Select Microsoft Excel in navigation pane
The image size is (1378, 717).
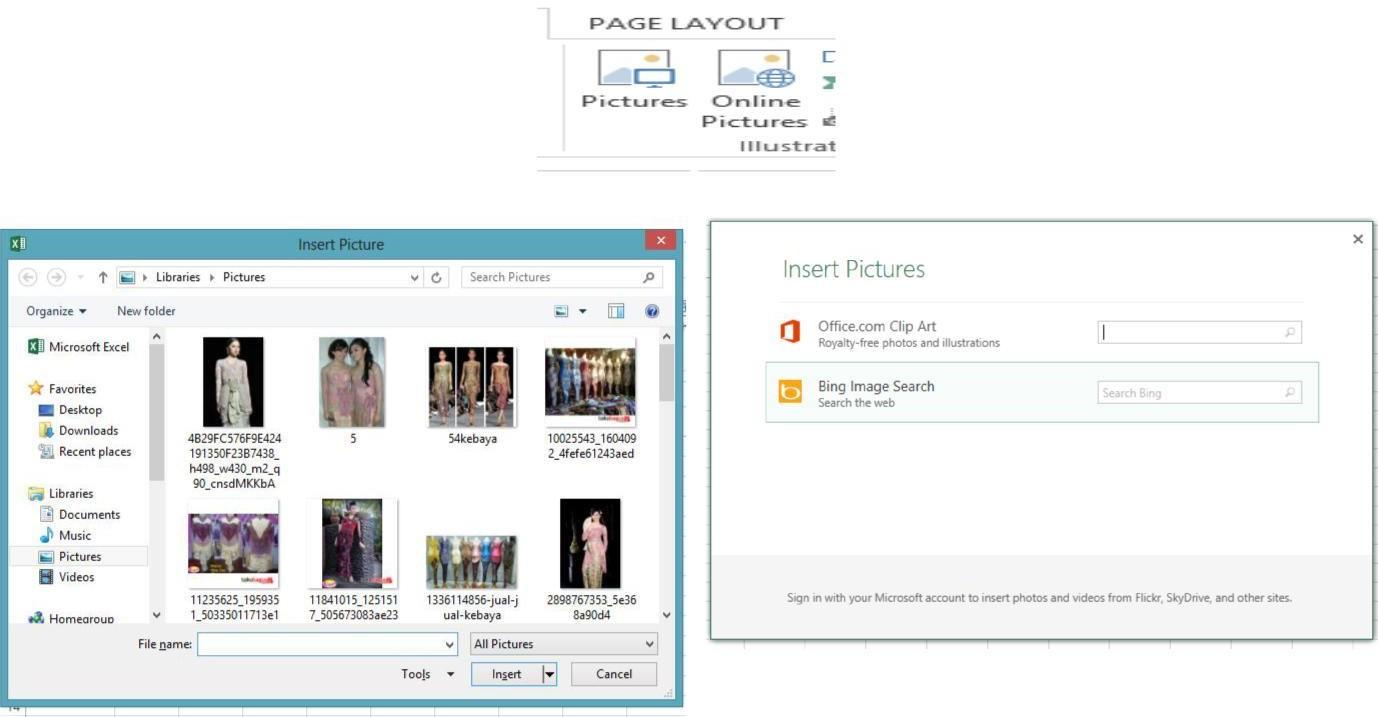(x=79, y=347)
